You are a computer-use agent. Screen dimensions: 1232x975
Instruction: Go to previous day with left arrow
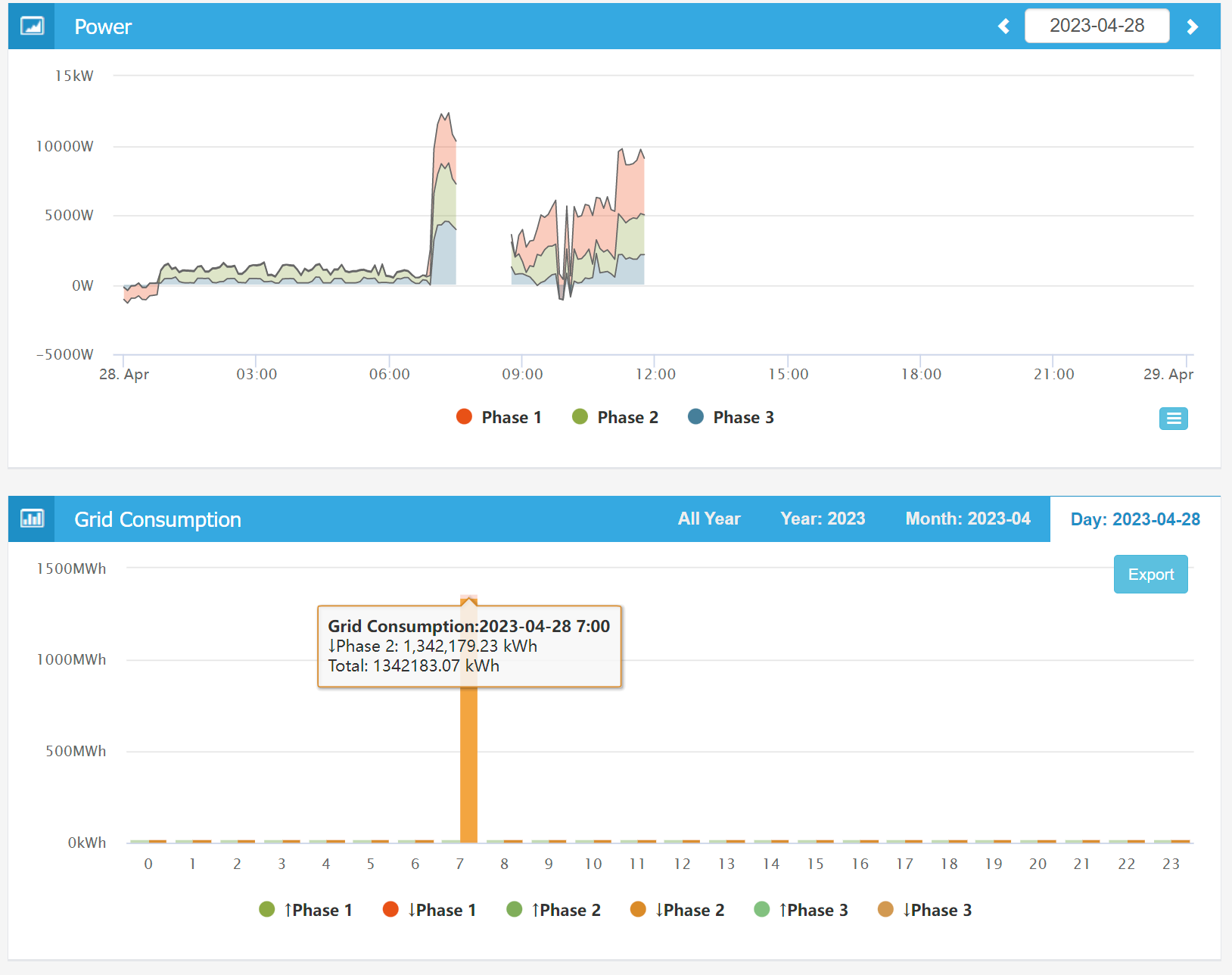pos(1003,26)
